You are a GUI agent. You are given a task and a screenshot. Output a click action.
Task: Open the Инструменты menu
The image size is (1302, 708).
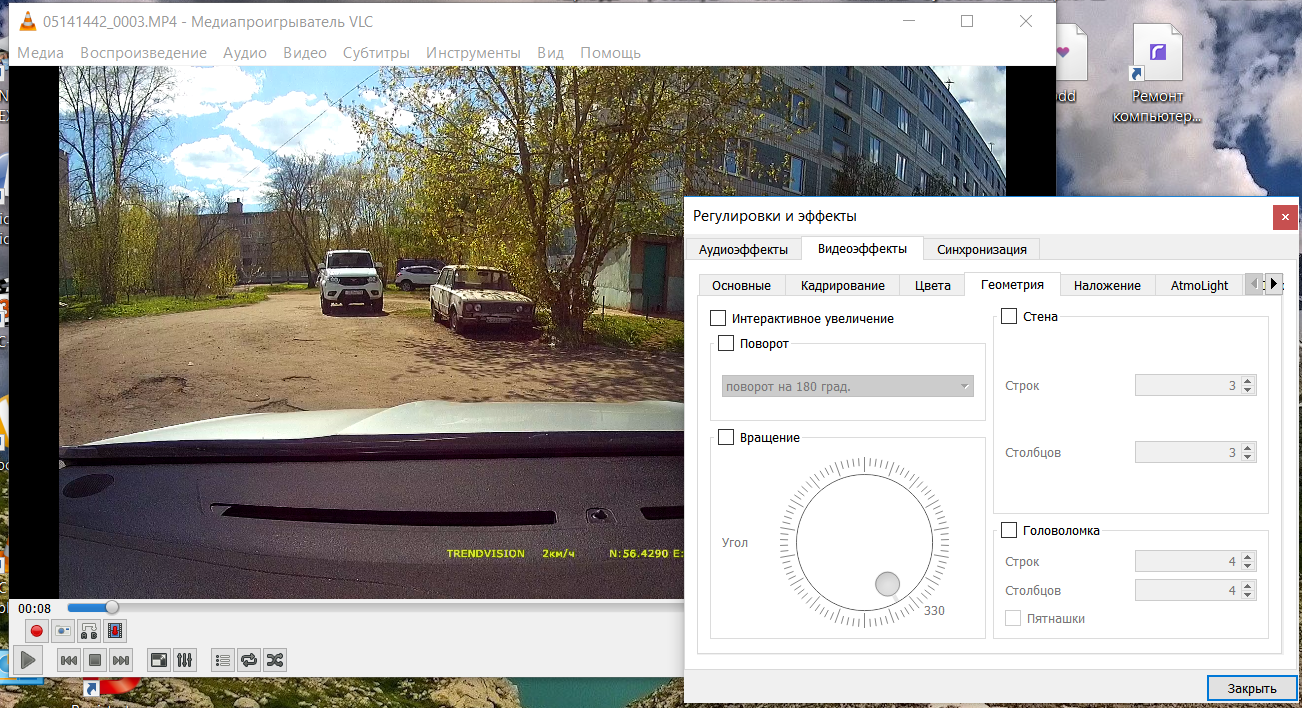click(x=473, y=53)
